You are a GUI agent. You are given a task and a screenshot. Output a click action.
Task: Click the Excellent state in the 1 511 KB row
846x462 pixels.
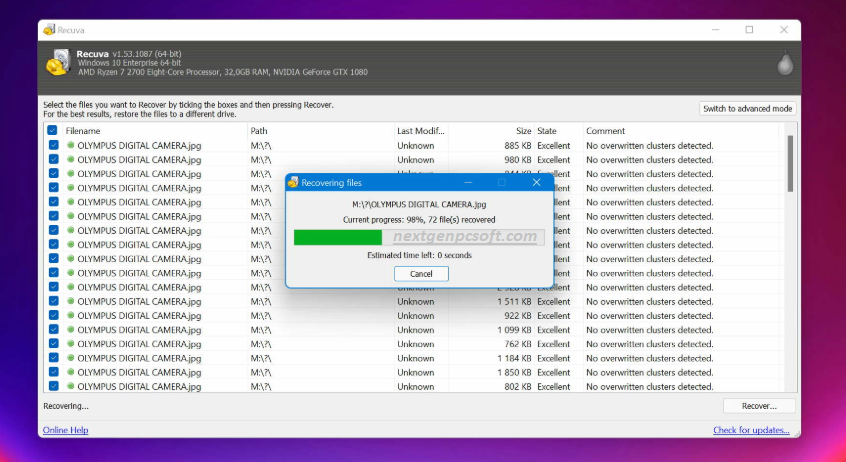coord(554,301)
